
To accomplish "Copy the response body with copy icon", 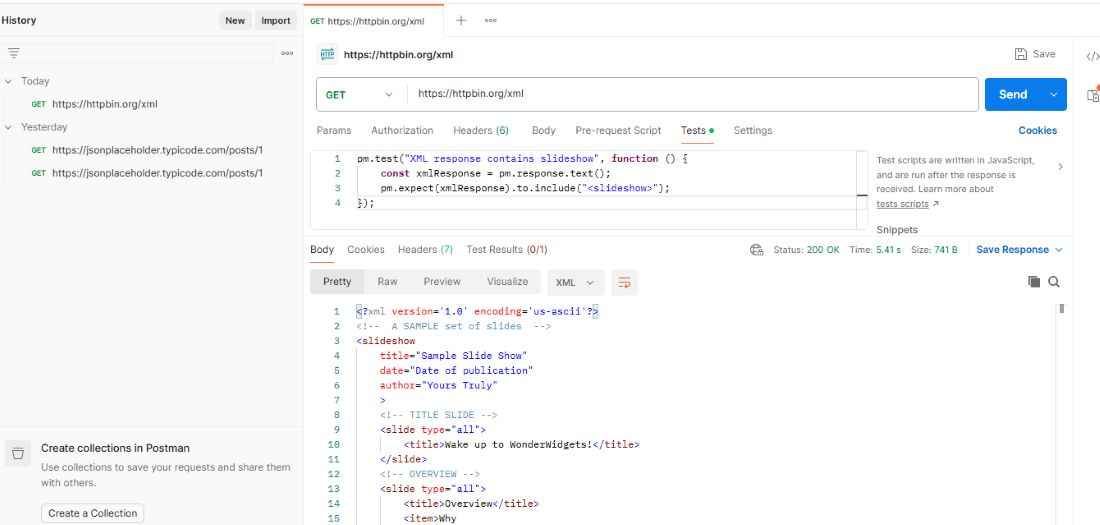I will pyautogui.click(x=1034, y=281).
